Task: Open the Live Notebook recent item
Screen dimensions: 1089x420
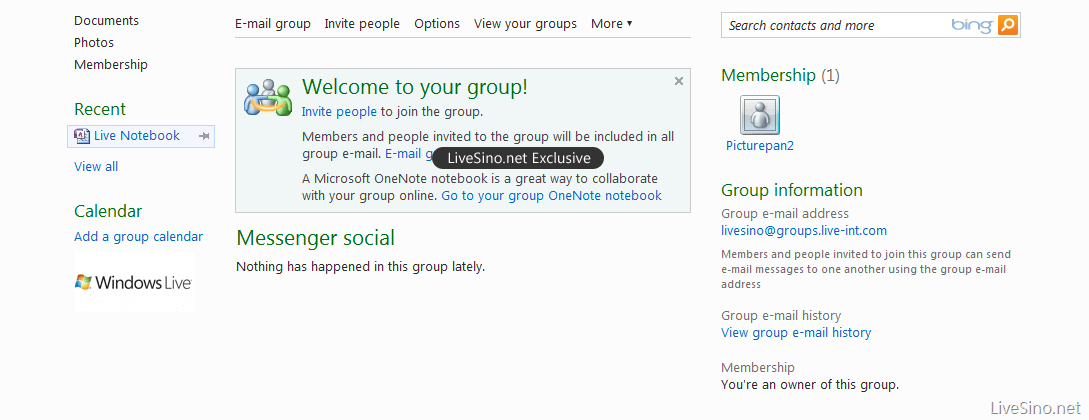Action: (137, 136)
